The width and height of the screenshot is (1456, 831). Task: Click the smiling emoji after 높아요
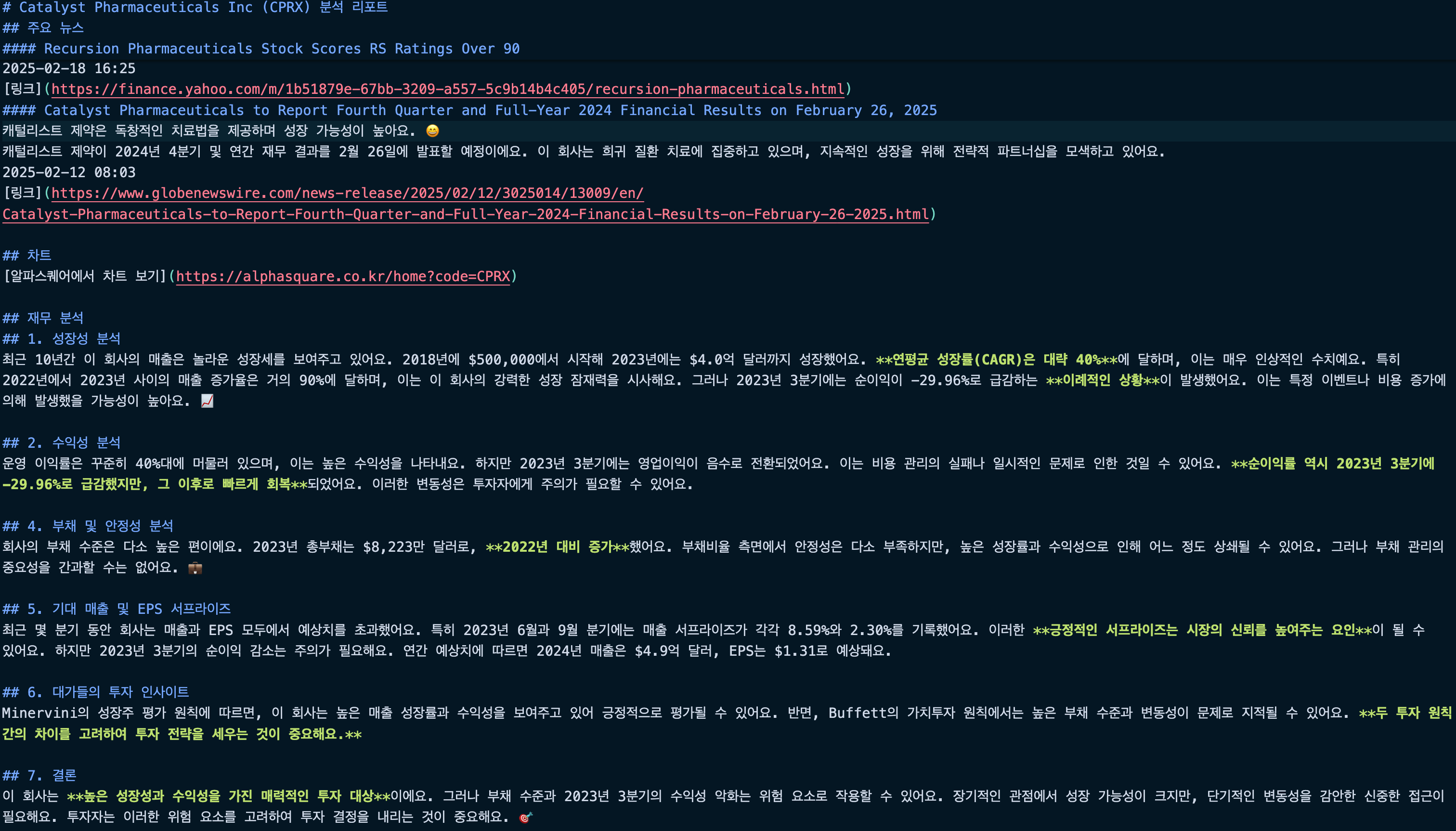click(433, 130)
